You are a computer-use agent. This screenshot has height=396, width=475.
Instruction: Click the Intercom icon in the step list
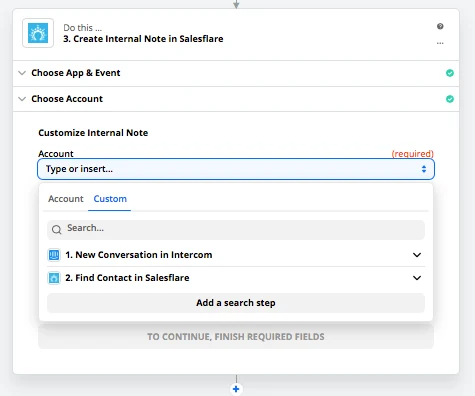(54, 255)
